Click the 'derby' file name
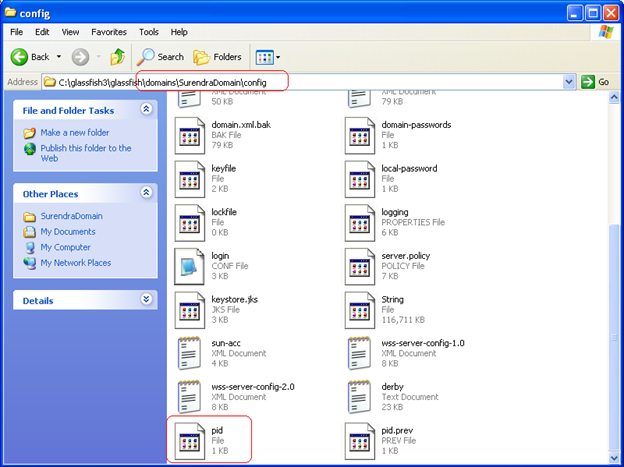This screenshot has width=624, height=467. tap(392, 387)
